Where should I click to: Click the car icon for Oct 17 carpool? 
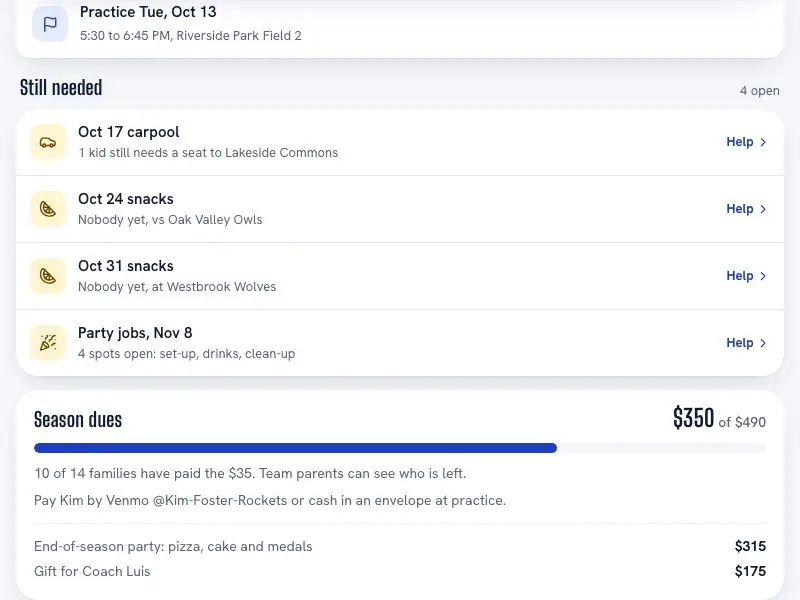point(48,142)
